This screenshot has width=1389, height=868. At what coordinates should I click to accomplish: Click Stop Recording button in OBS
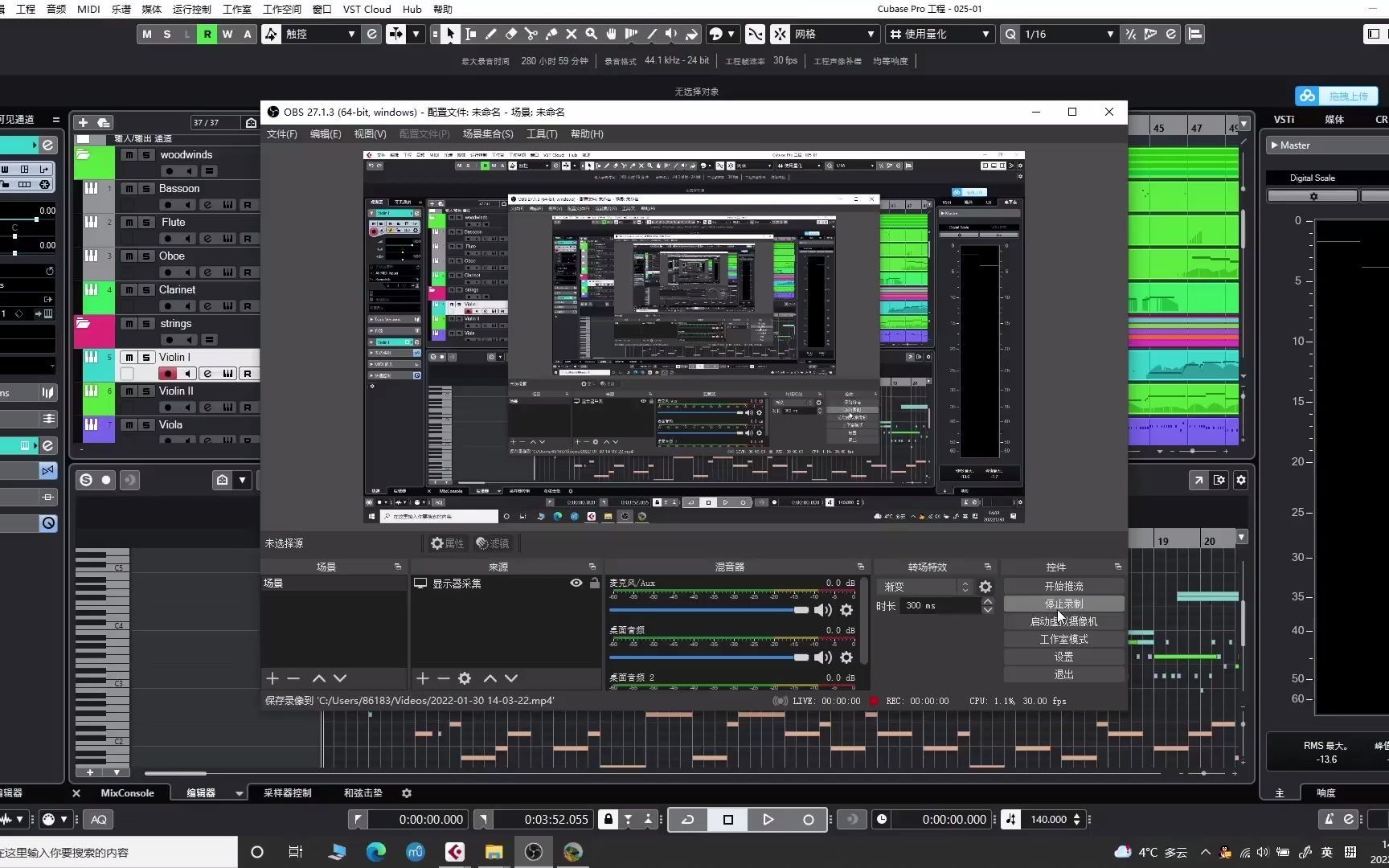click(x=1063, y=604)
